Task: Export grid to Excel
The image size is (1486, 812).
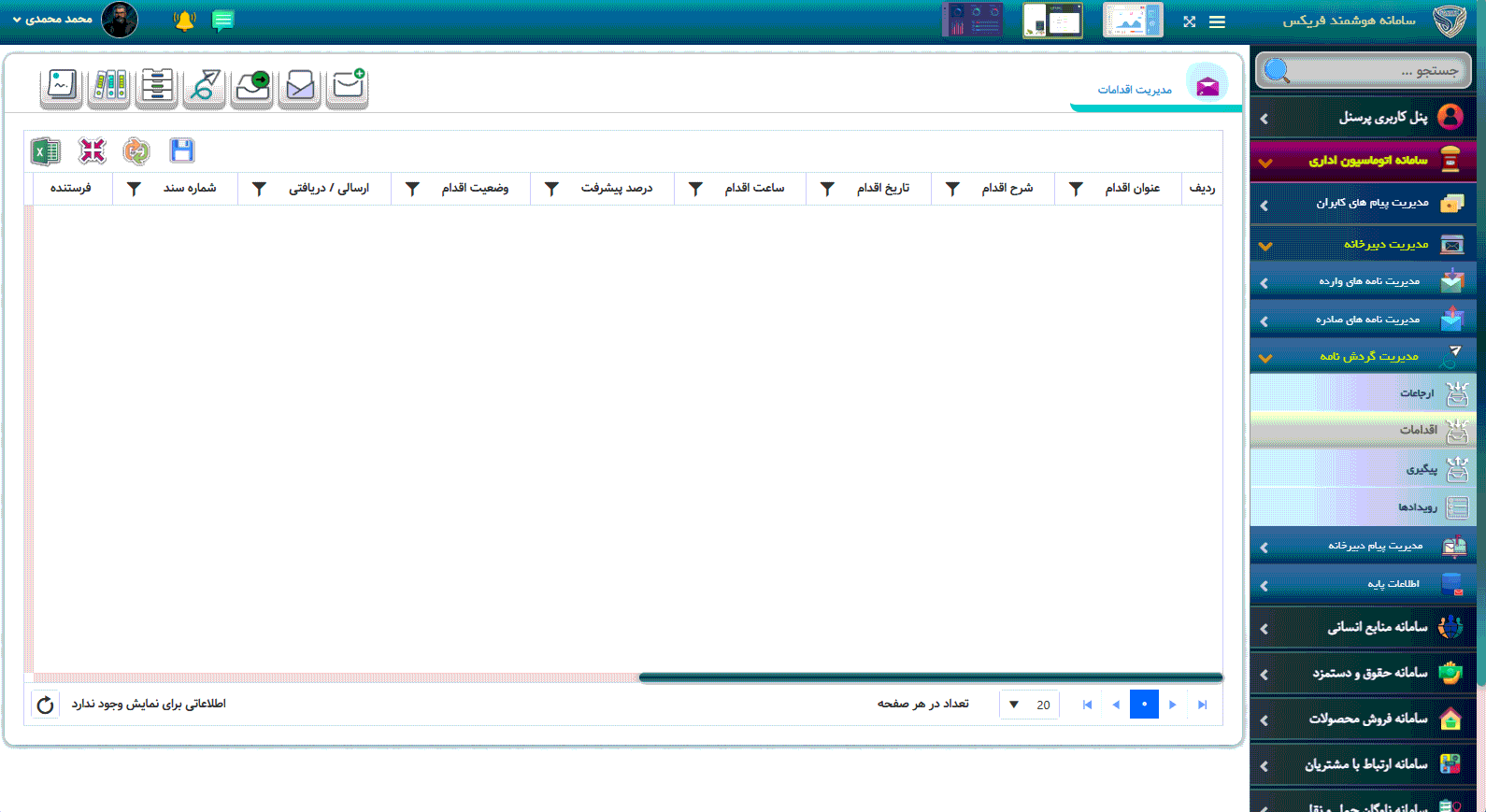Action: click(45, 151)
